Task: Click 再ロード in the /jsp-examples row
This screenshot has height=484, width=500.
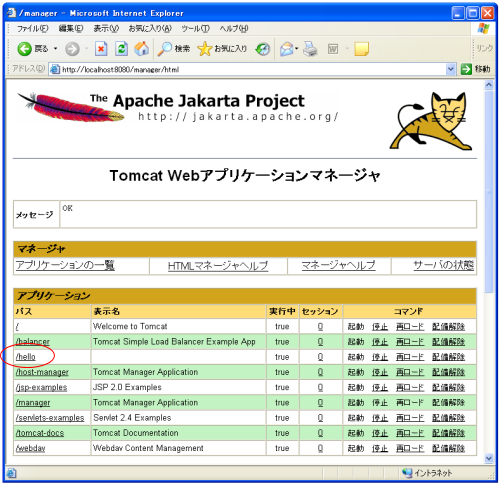Action: [x=410, y=387]
